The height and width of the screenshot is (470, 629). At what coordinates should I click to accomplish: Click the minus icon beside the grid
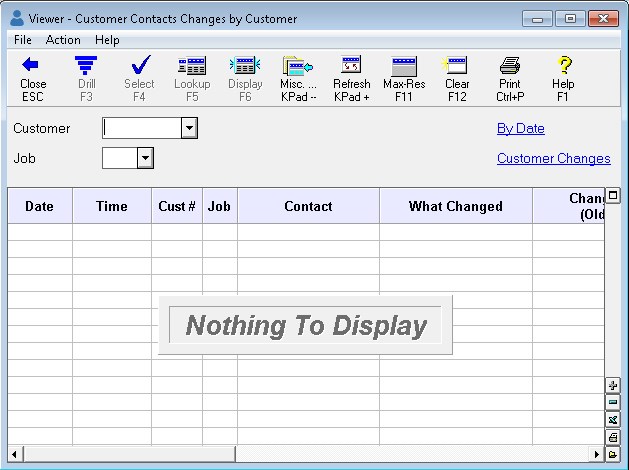click(x=613, y=402)
